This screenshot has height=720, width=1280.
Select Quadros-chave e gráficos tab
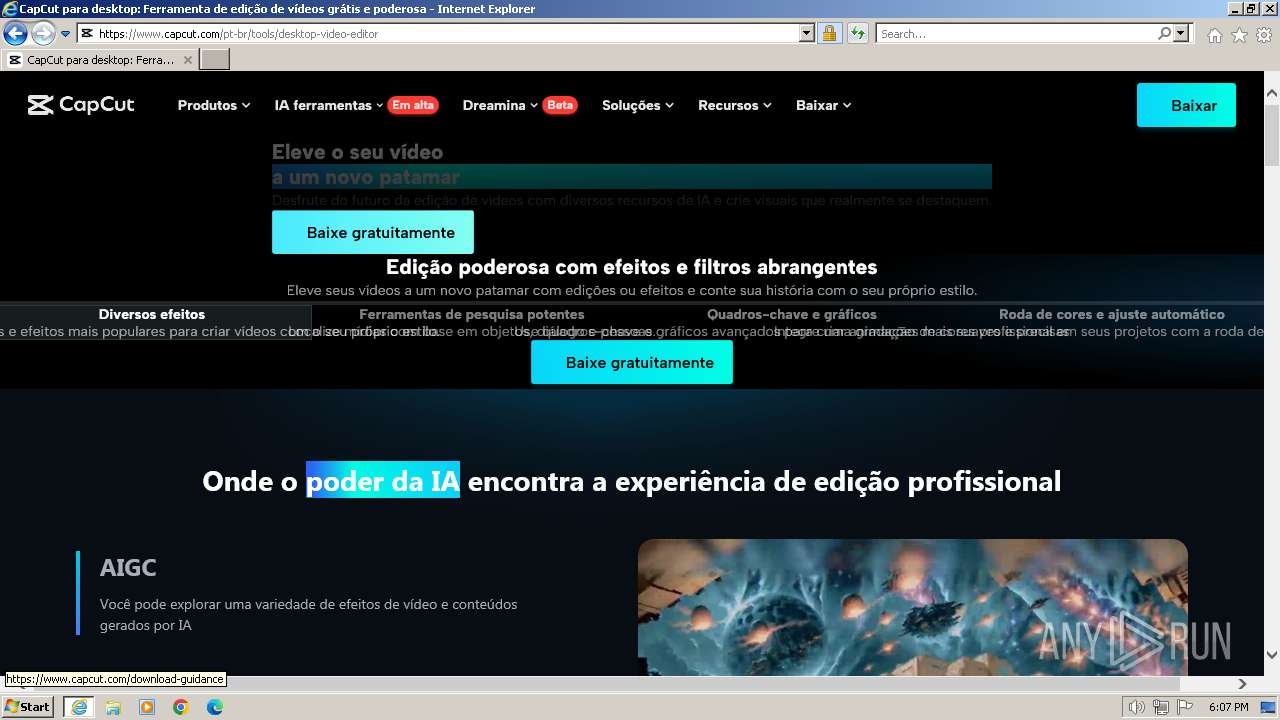792,314
